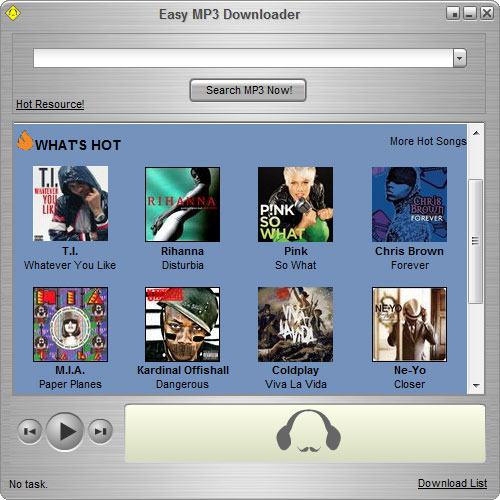500x500 pixels.
Task: Click the scroll up arrow of the hot list
Action: click(476, 133)
